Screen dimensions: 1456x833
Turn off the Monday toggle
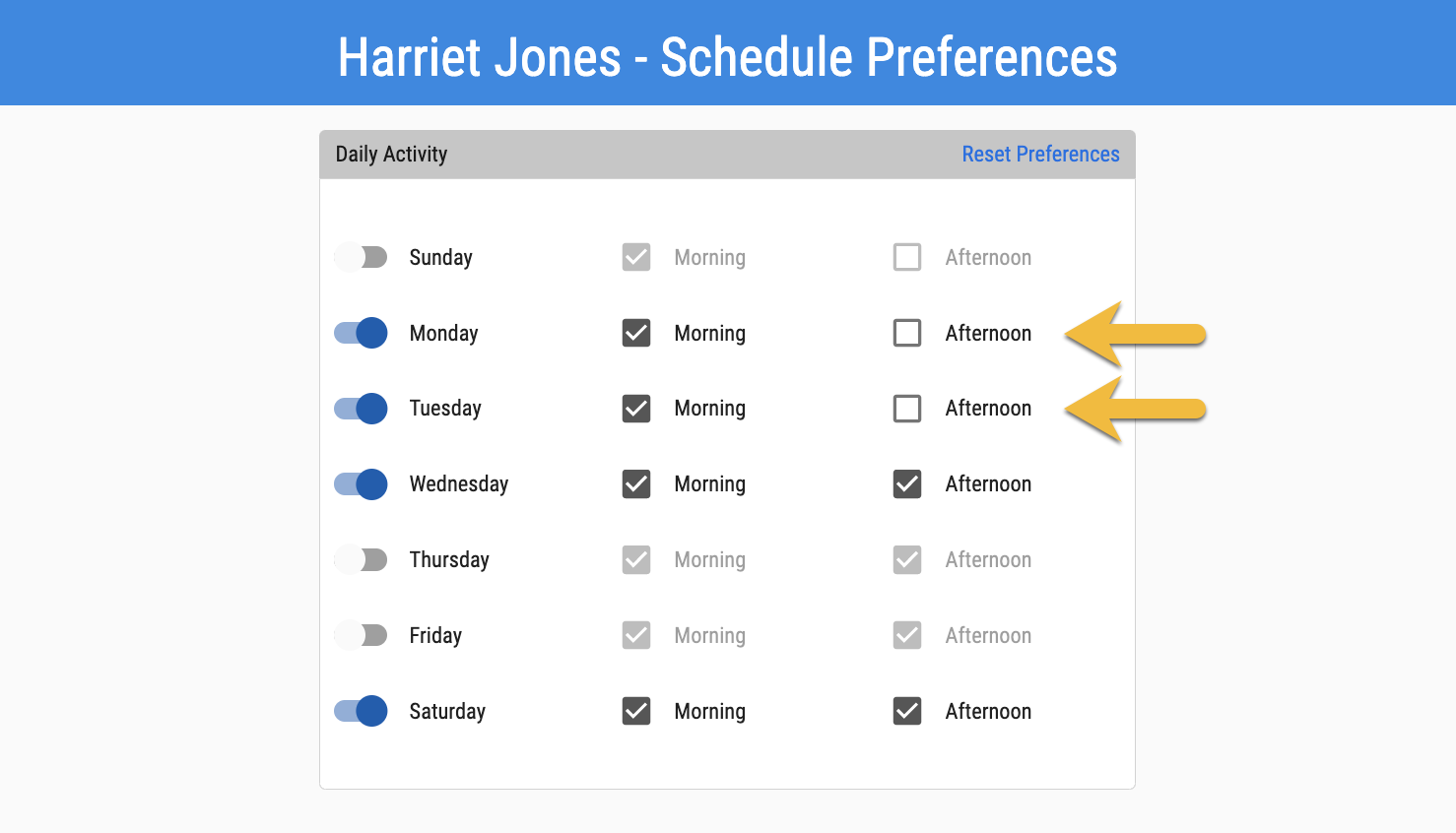361,333
